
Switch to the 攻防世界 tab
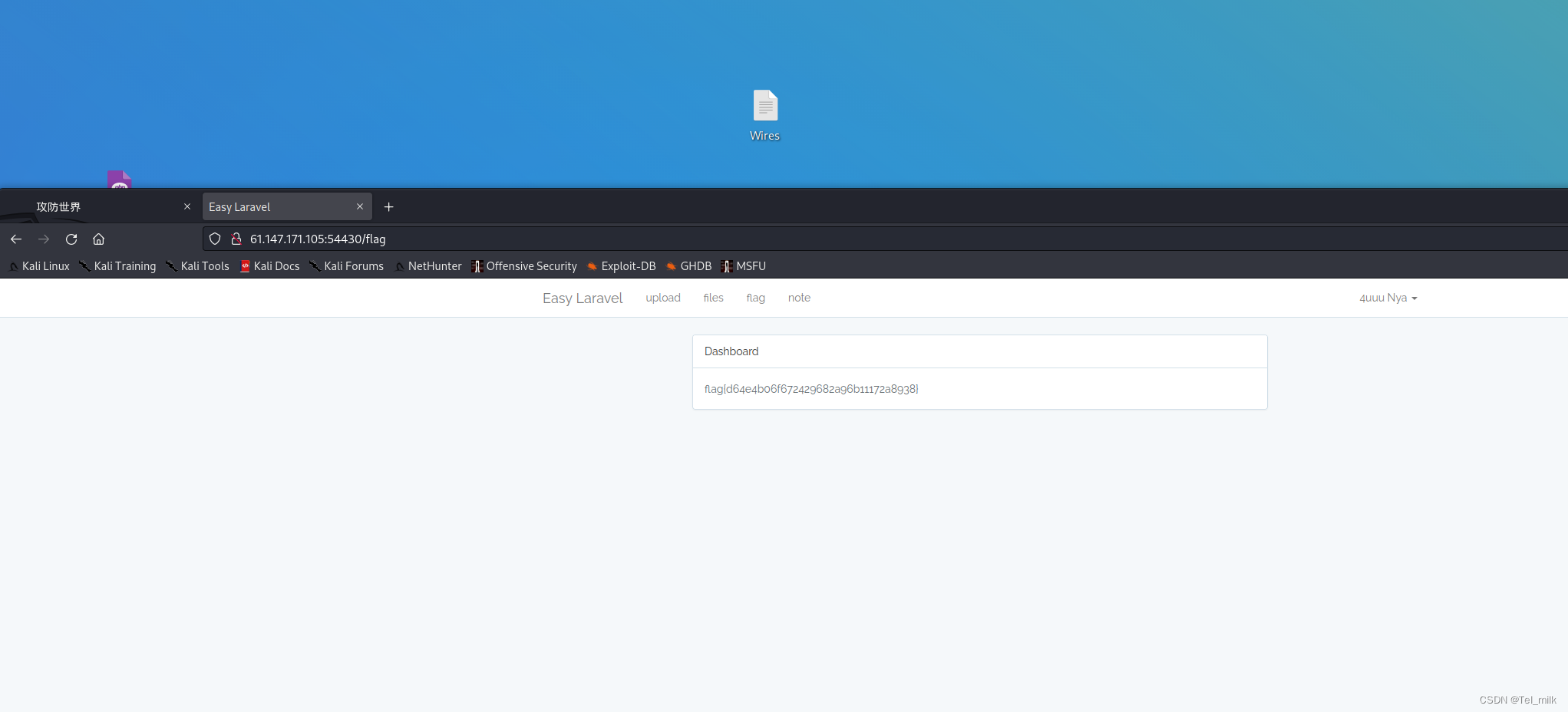[x=100, y=207]
